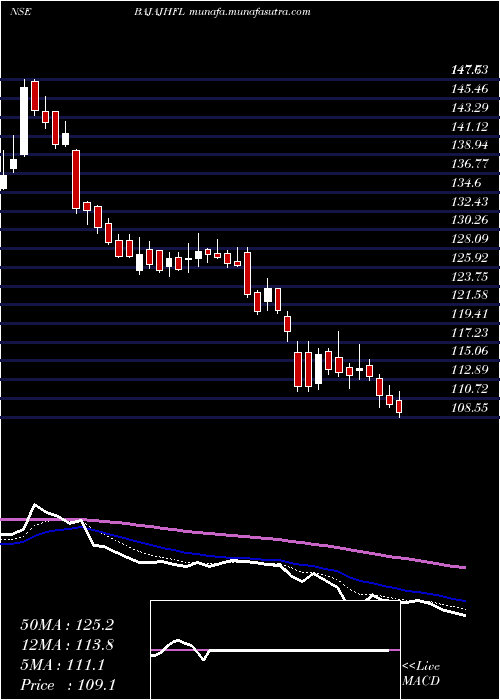Click the 110.72 price axis label
Viewport: 500px width, 700px height.
[469, 390]
